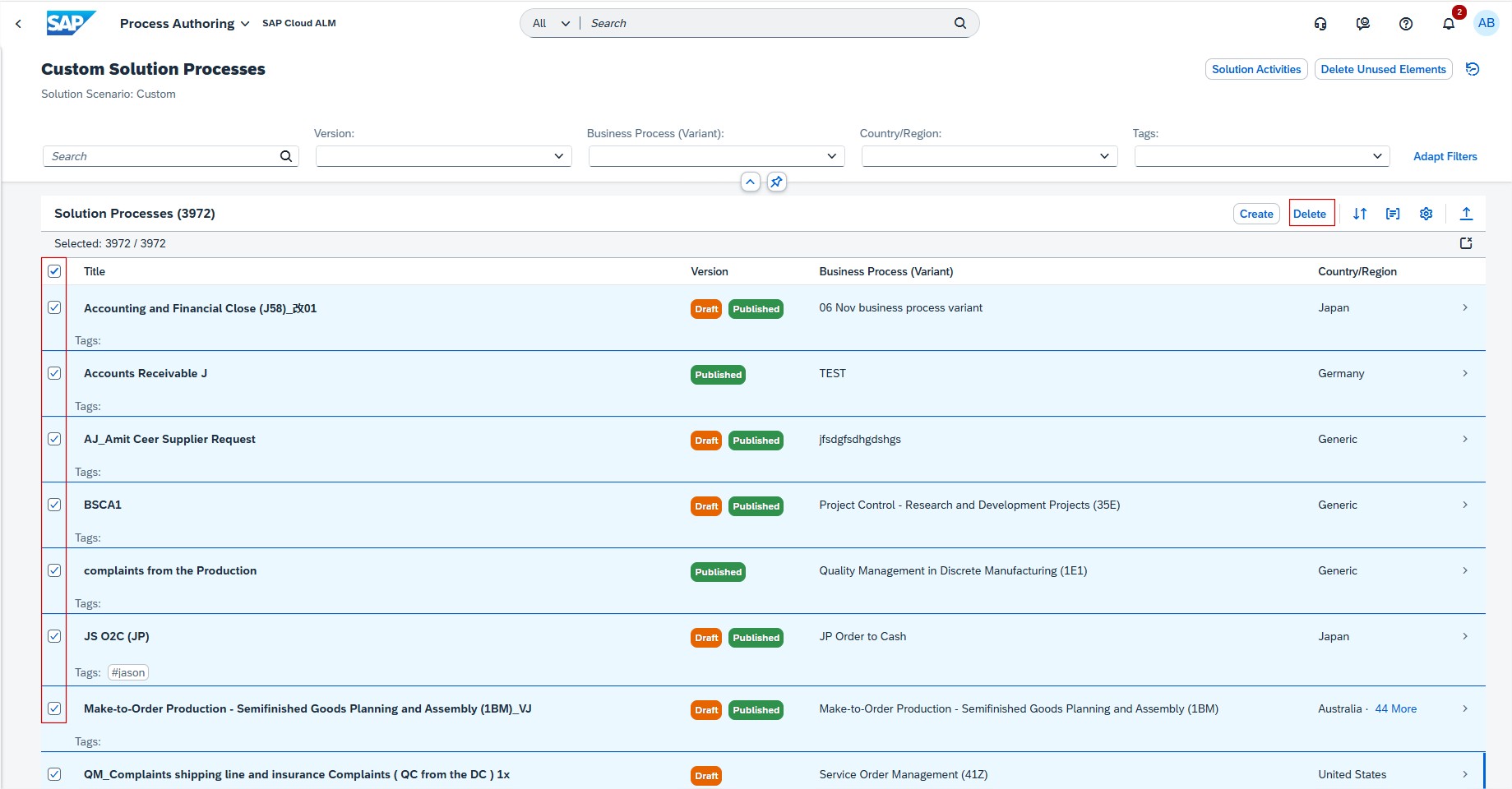1512x789 pixels.
Task: Toggle the select-all checkbox in header
Action: tap(54, 271)
